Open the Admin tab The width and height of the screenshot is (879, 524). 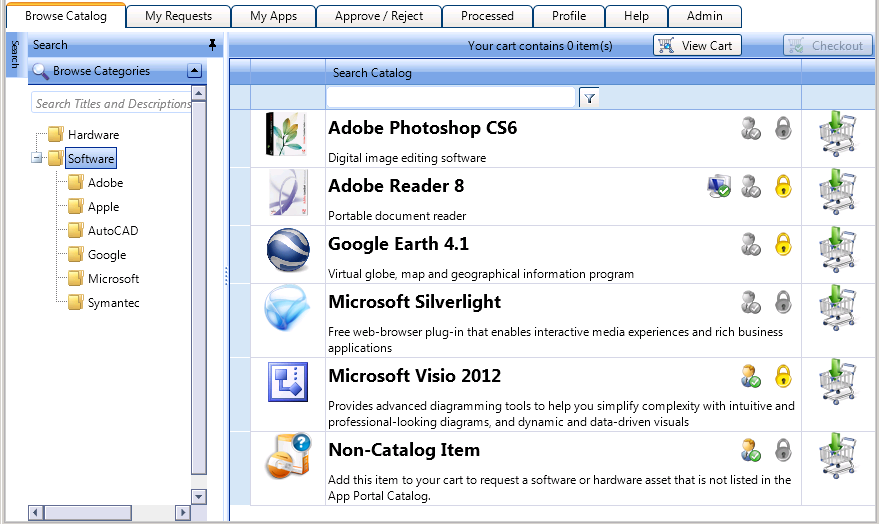(705, 16)
